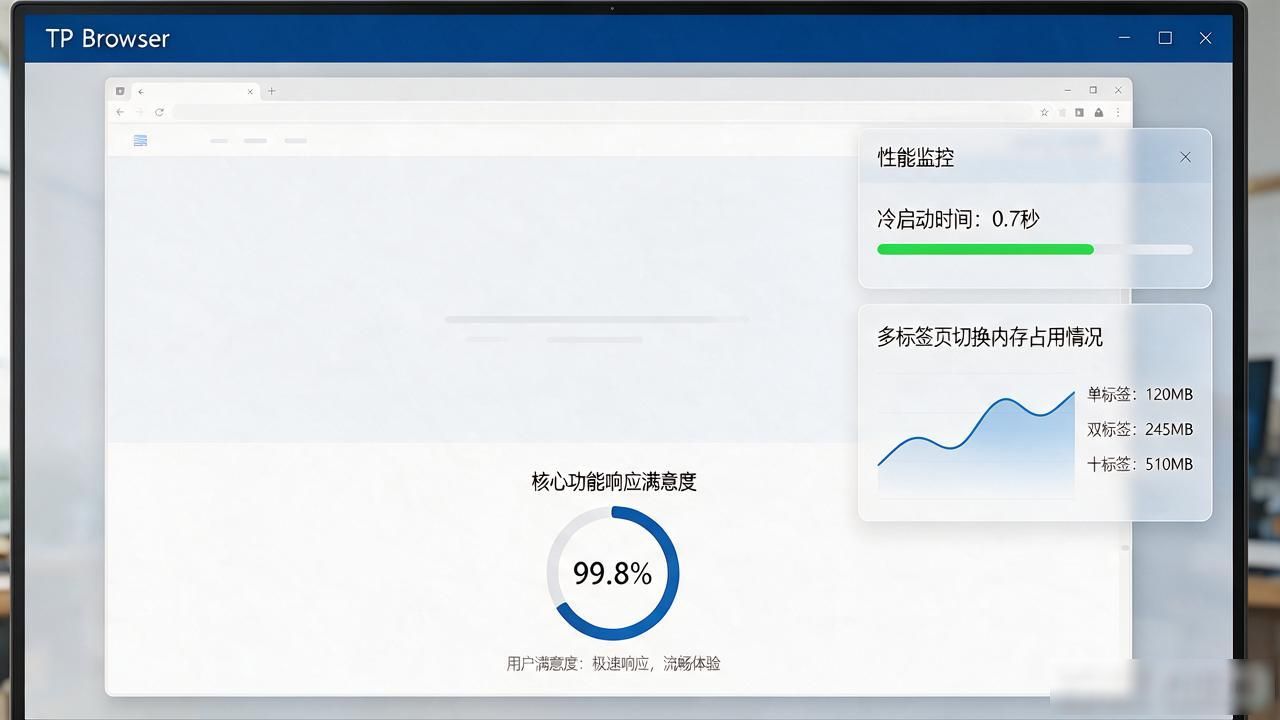Click the square panel icon left of the lock
Viewport: 1280px width, 720px height.
coord(1079,113)
